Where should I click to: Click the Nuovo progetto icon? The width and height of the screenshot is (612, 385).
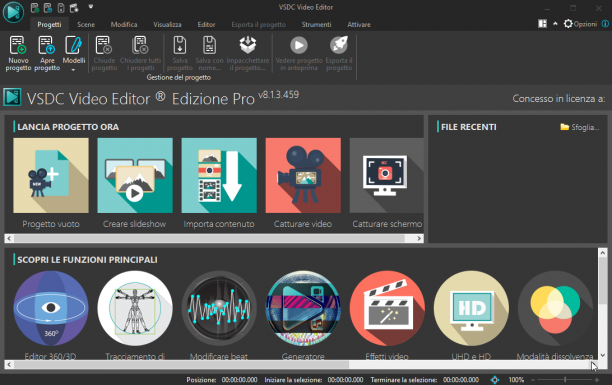(x=18, y=46)
